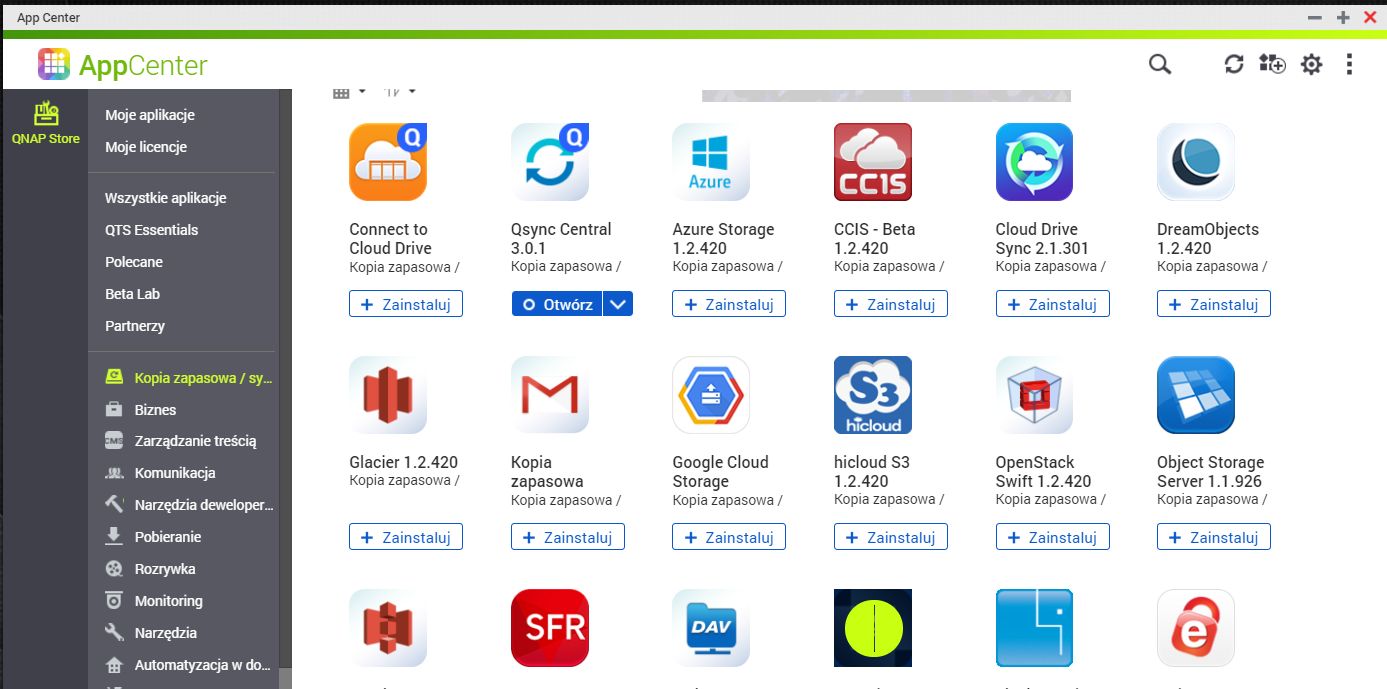Click the DreamObjects app icon
1387x689 pixels.
pos(1196,162)
